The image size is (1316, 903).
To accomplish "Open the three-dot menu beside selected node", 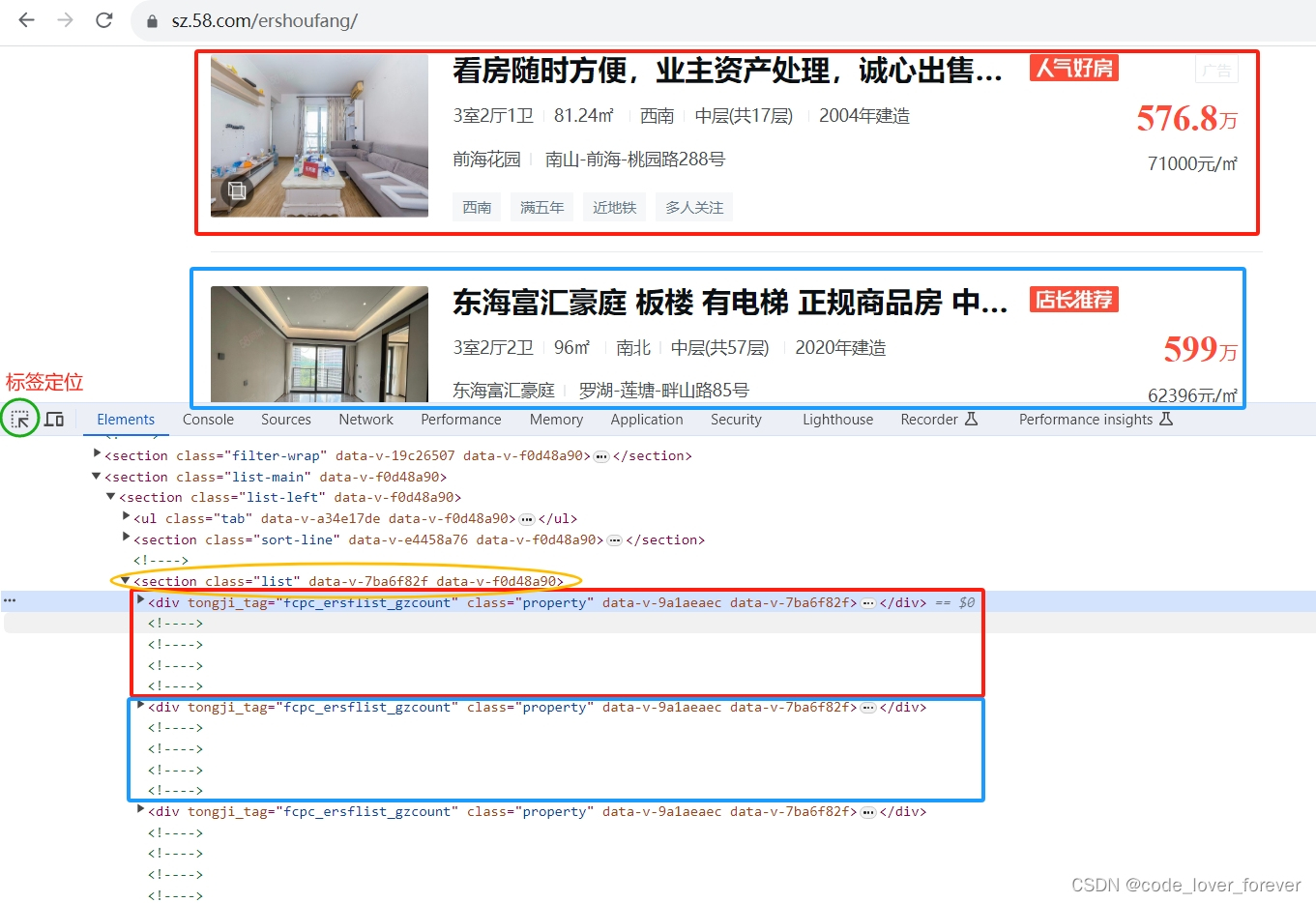I will pyautogui.click(x=10, y=601).
